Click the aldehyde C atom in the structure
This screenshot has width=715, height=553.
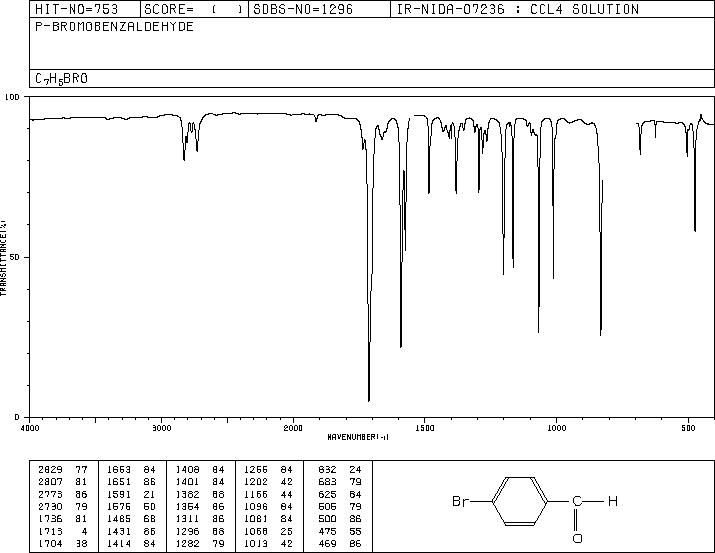coord(577,501)
